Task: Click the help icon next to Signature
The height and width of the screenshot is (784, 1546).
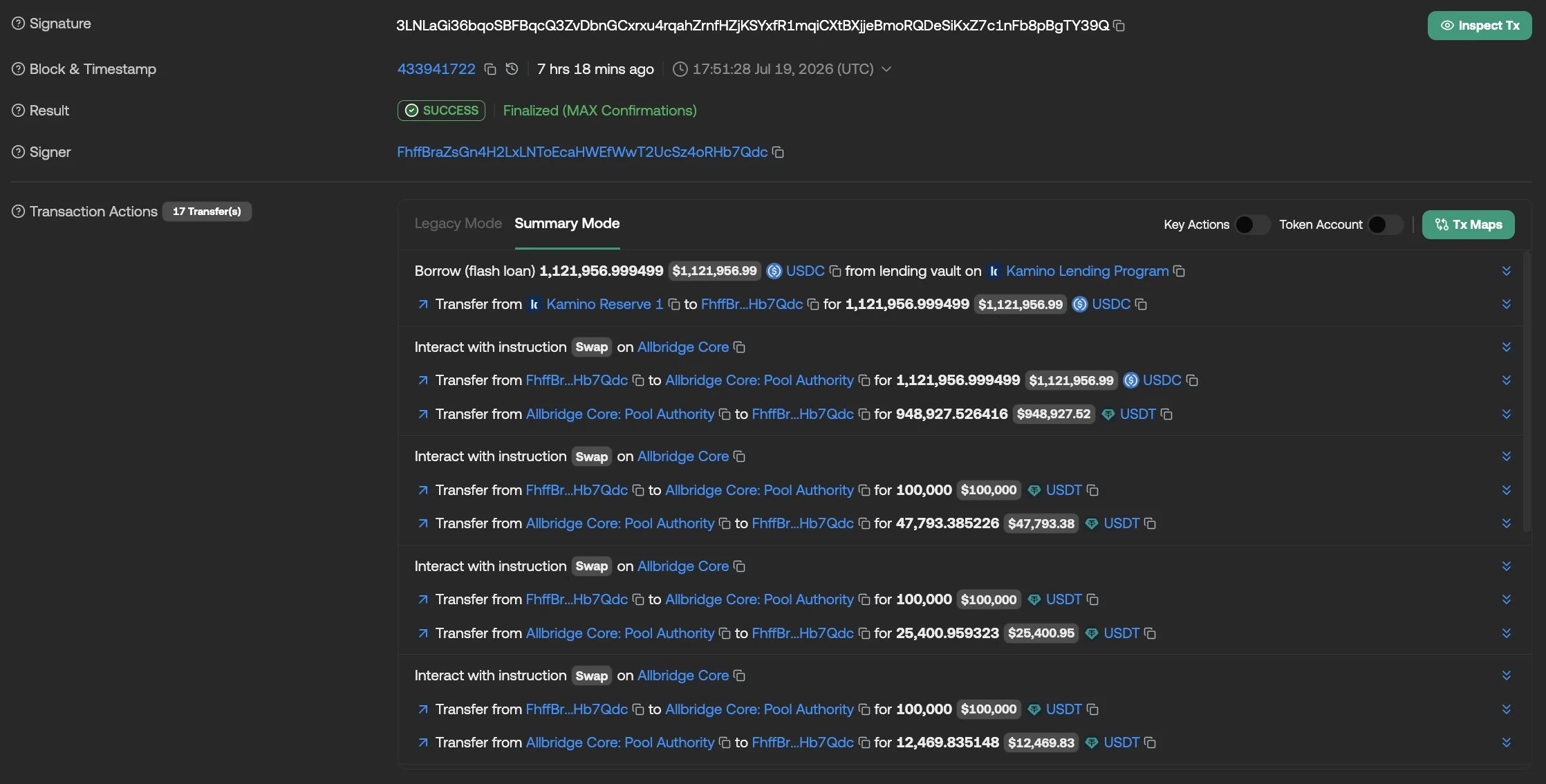Action: [19, 24]
